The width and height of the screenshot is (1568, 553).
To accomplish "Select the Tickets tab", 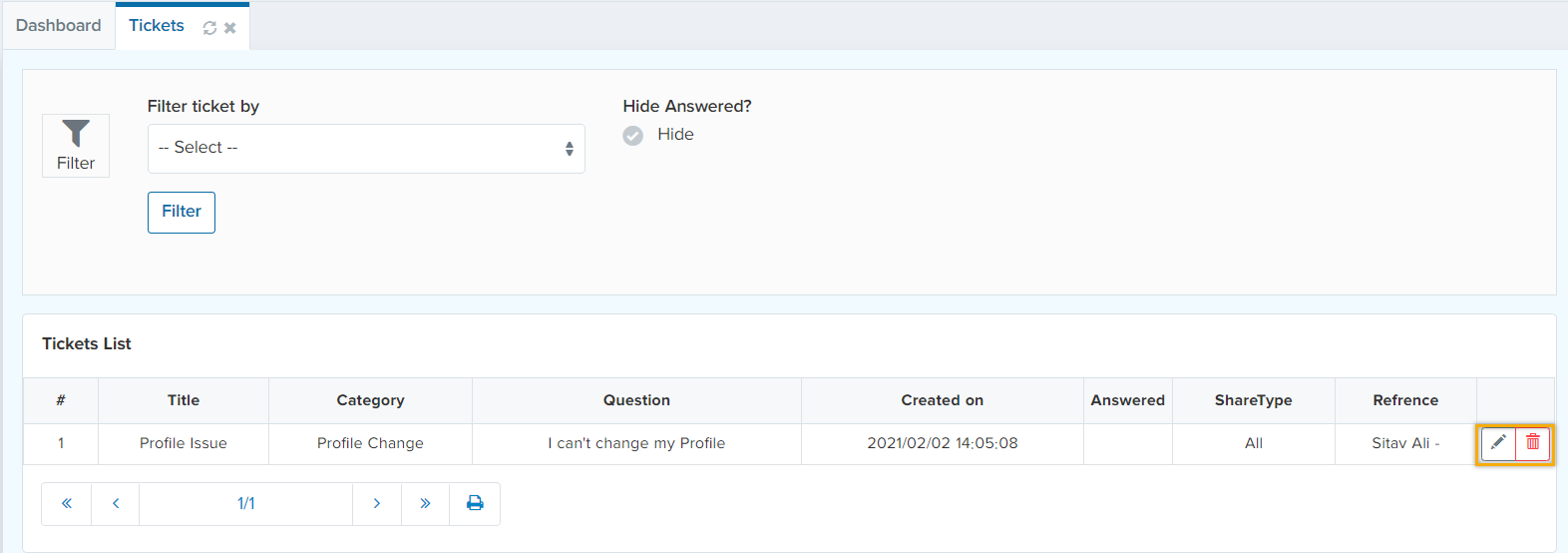I will pyautogui.click(x=157, y=26).
